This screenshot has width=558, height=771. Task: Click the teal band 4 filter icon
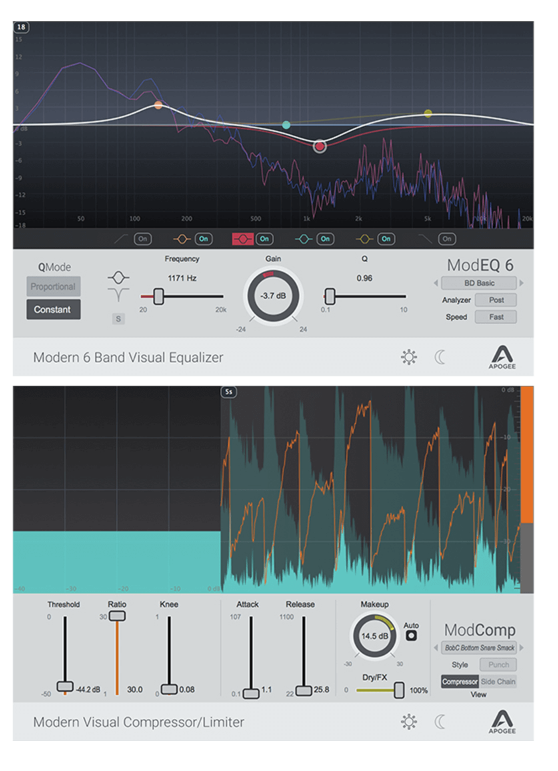pyautogui.click(x=303, y=239)
